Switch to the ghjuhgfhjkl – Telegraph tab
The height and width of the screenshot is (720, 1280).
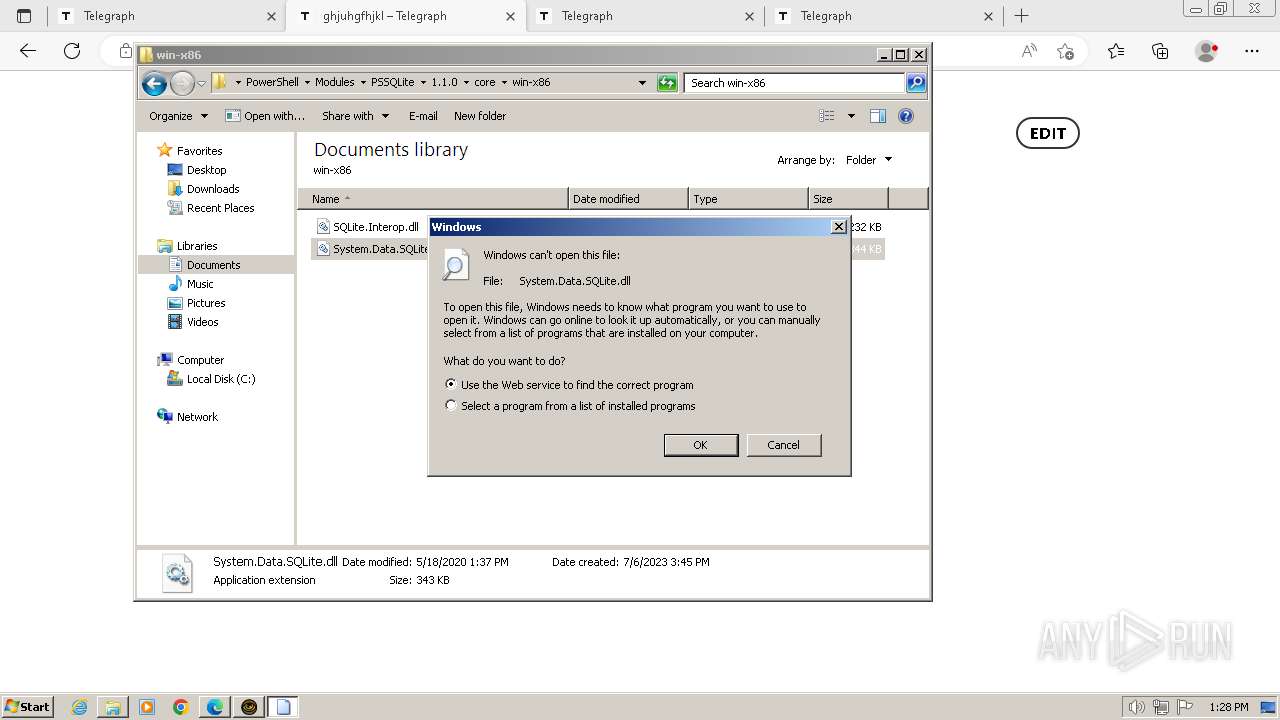click(405, 16)
